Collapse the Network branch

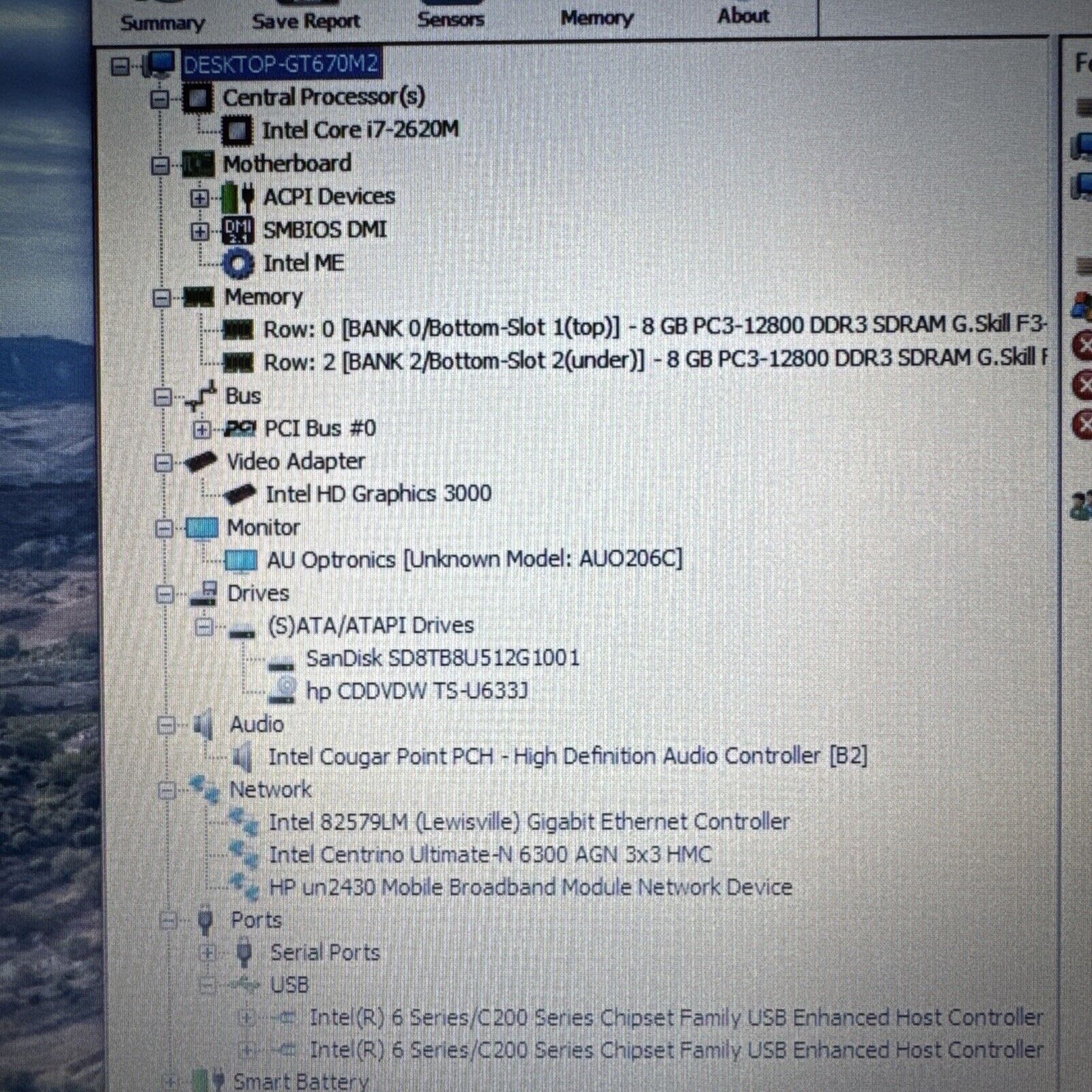click(167, 790)
